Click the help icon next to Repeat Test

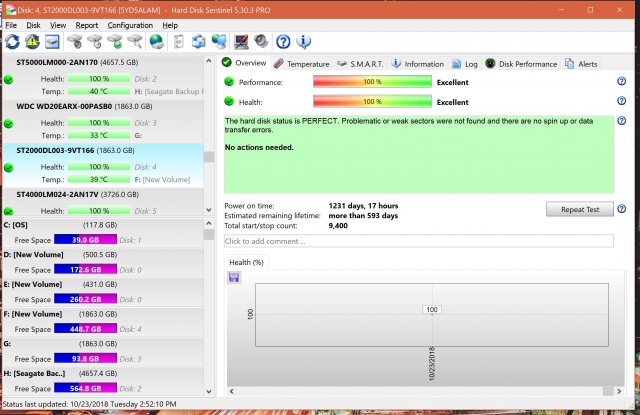click(622, 209)
